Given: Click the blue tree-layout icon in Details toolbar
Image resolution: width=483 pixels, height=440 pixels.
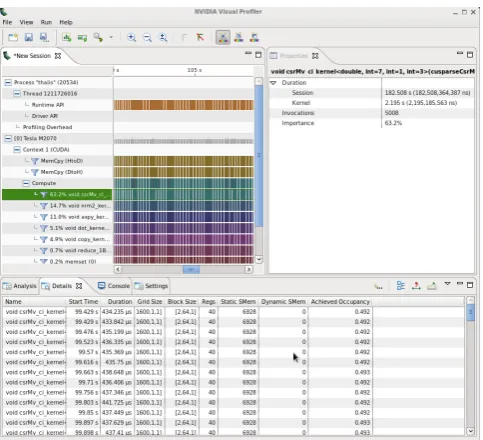Looking at the screenshot, I should click(x=401, y=286).
